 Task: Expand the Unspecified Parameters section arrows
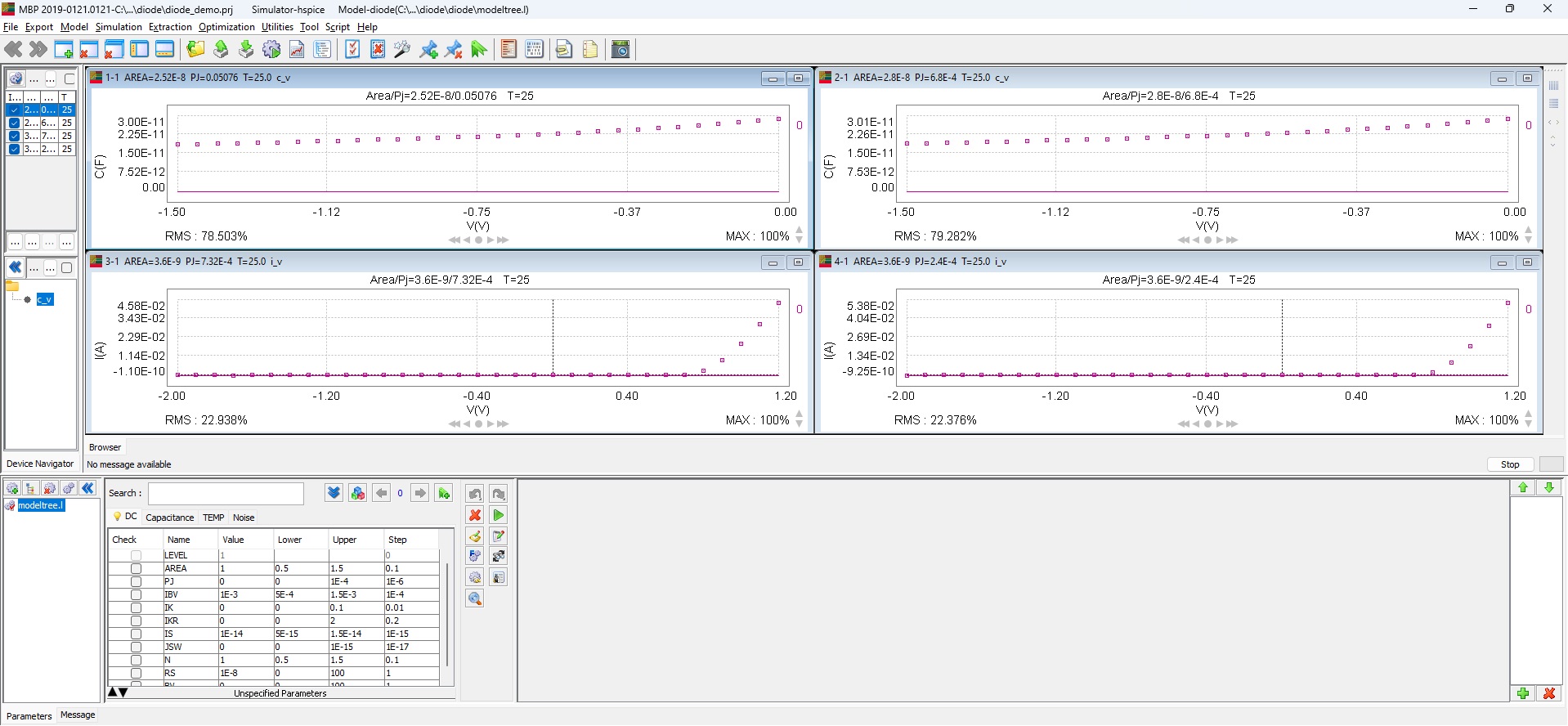click(118, 692)
